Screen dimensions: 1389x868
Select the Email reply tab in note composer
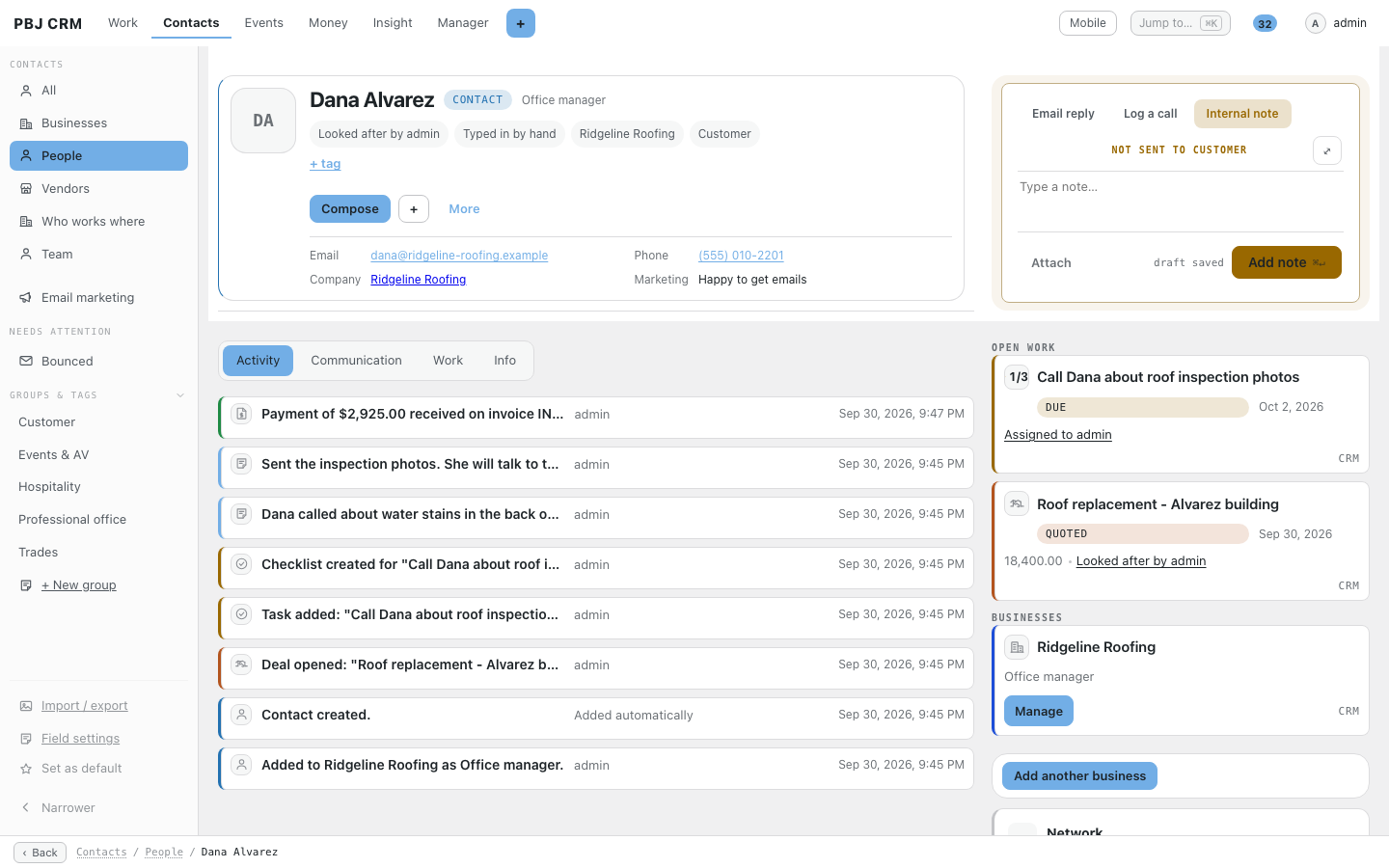point(1063,114)
